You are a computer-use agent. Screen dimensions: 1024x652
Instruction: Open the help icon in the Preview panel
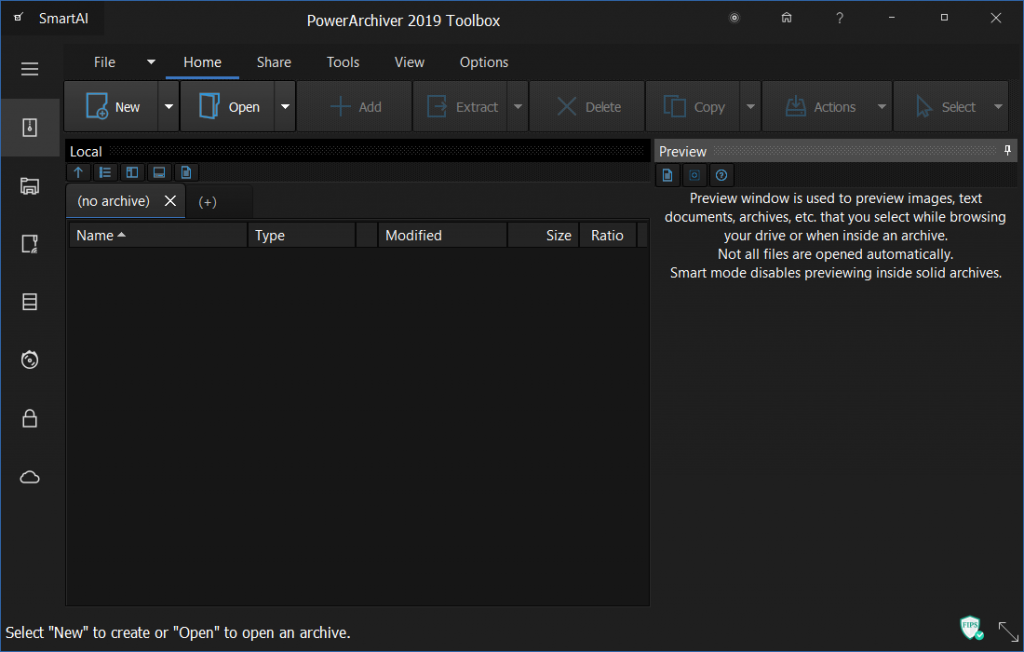point(721,175)
